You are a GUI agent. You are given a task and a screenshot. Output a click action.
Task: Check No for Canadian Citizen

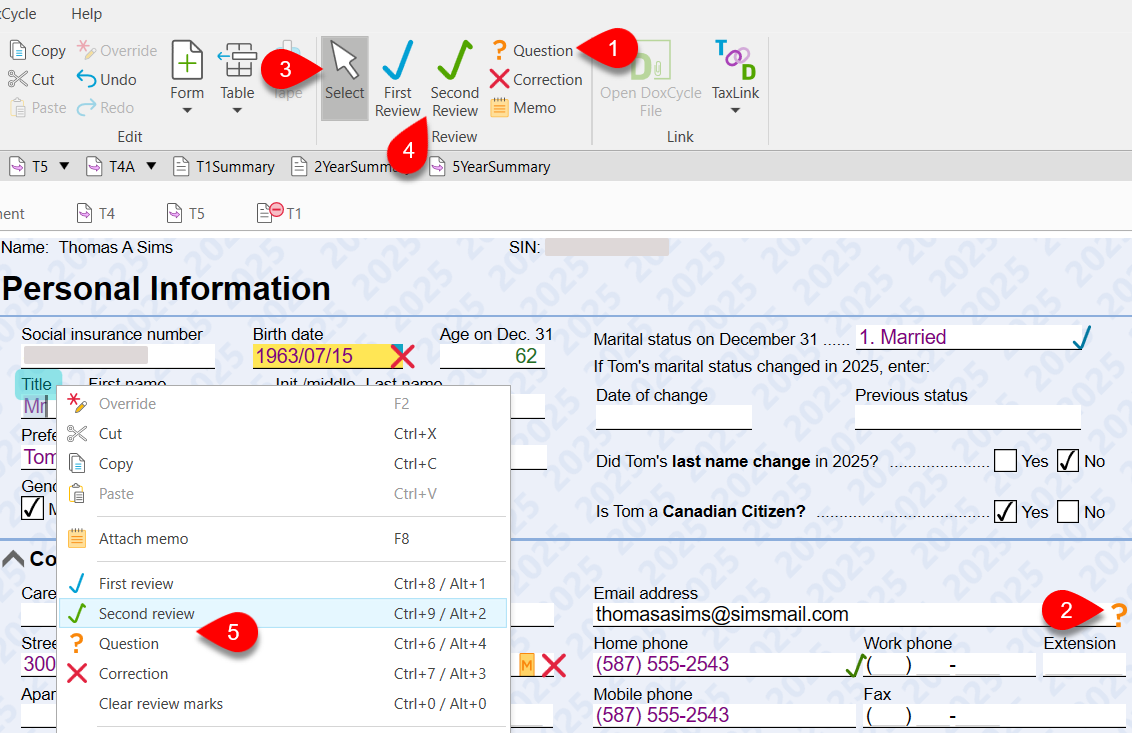(x=1068, y=511)
